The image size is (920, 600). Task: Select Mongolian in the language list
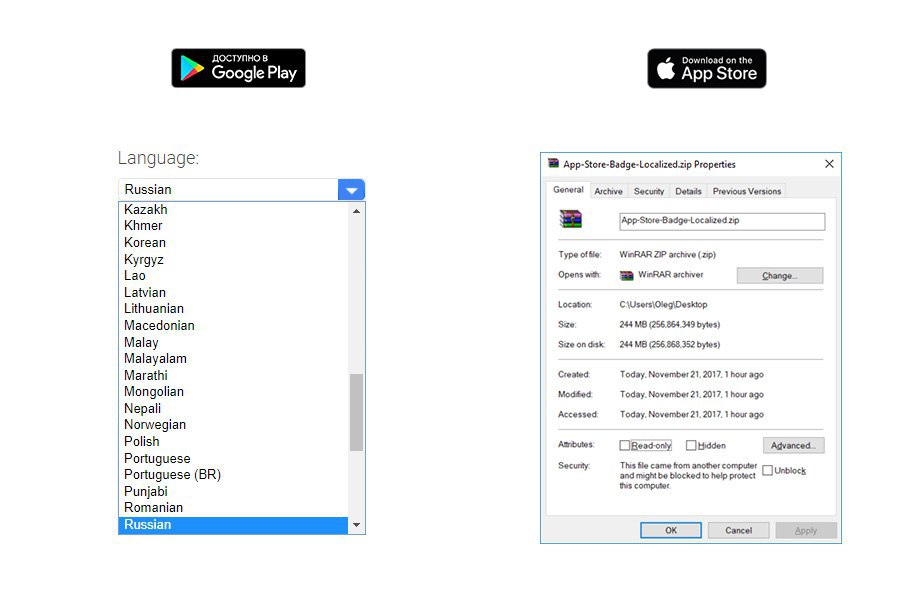[233, 391]
